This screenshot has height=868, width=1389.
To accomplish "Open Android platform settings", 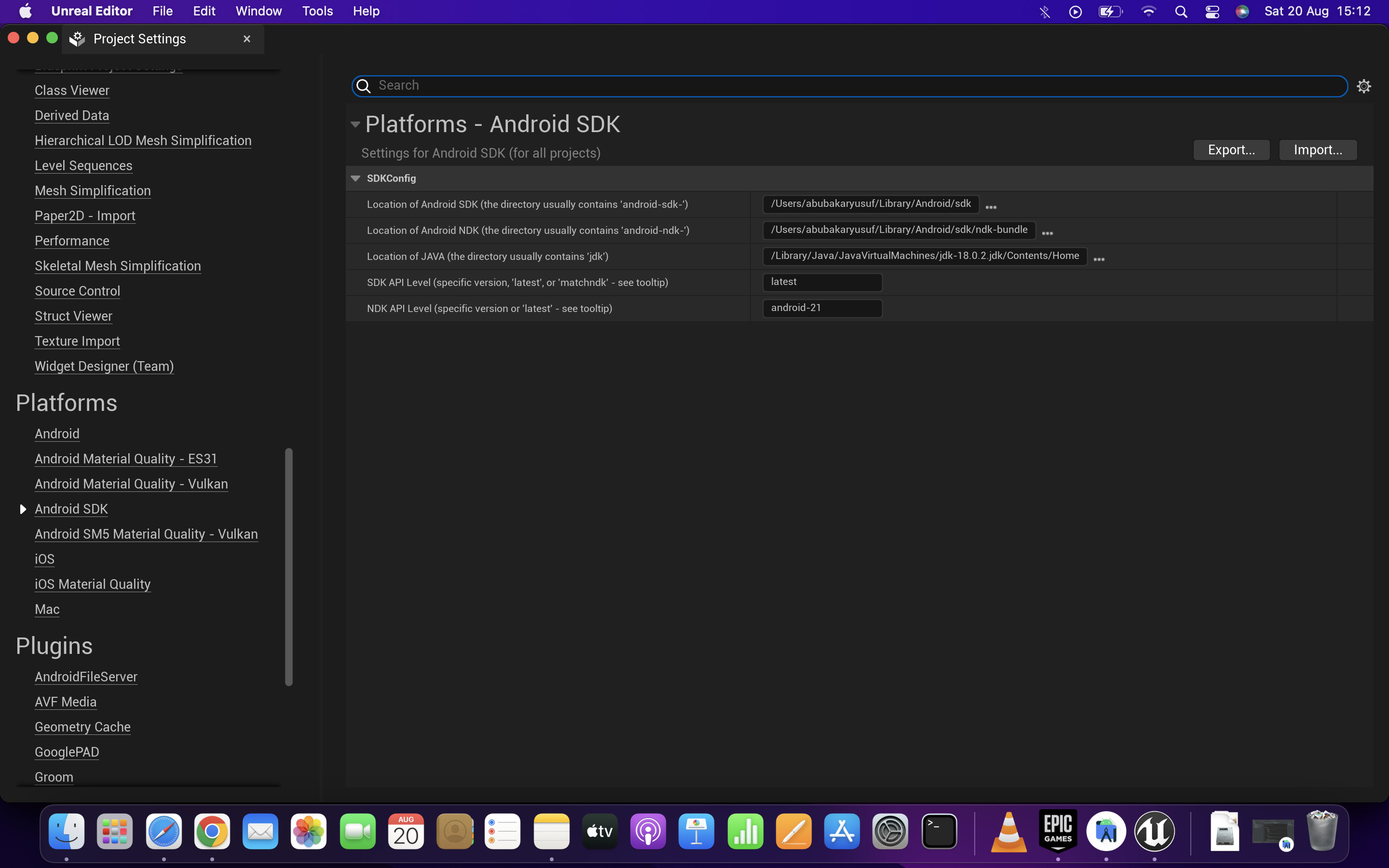I will point(57,434).
